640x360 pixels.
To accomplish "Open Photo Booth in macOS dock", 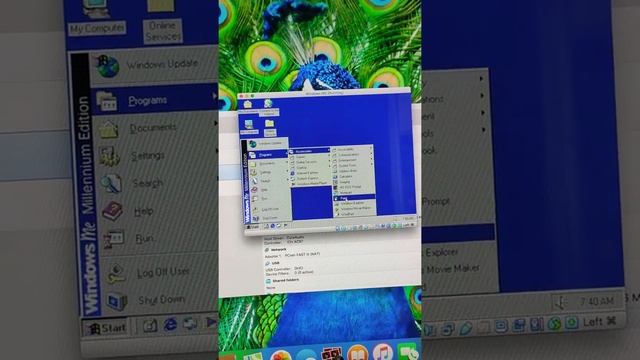I will (x=333, y=353).
